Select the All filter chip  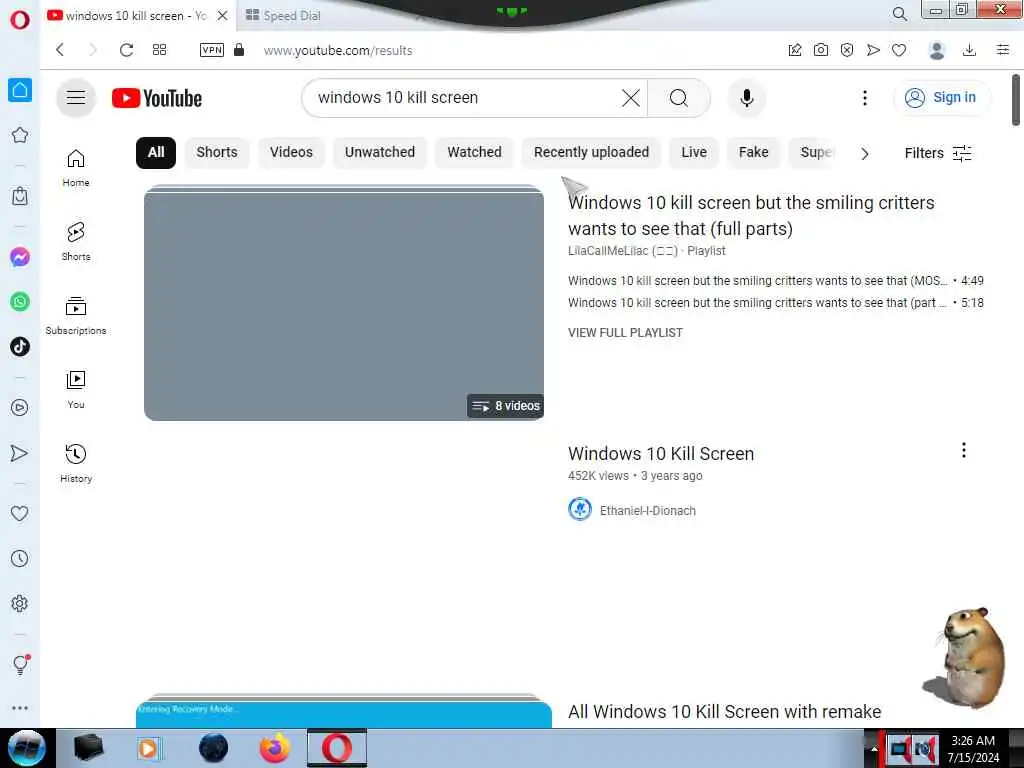tap(156, 152)
